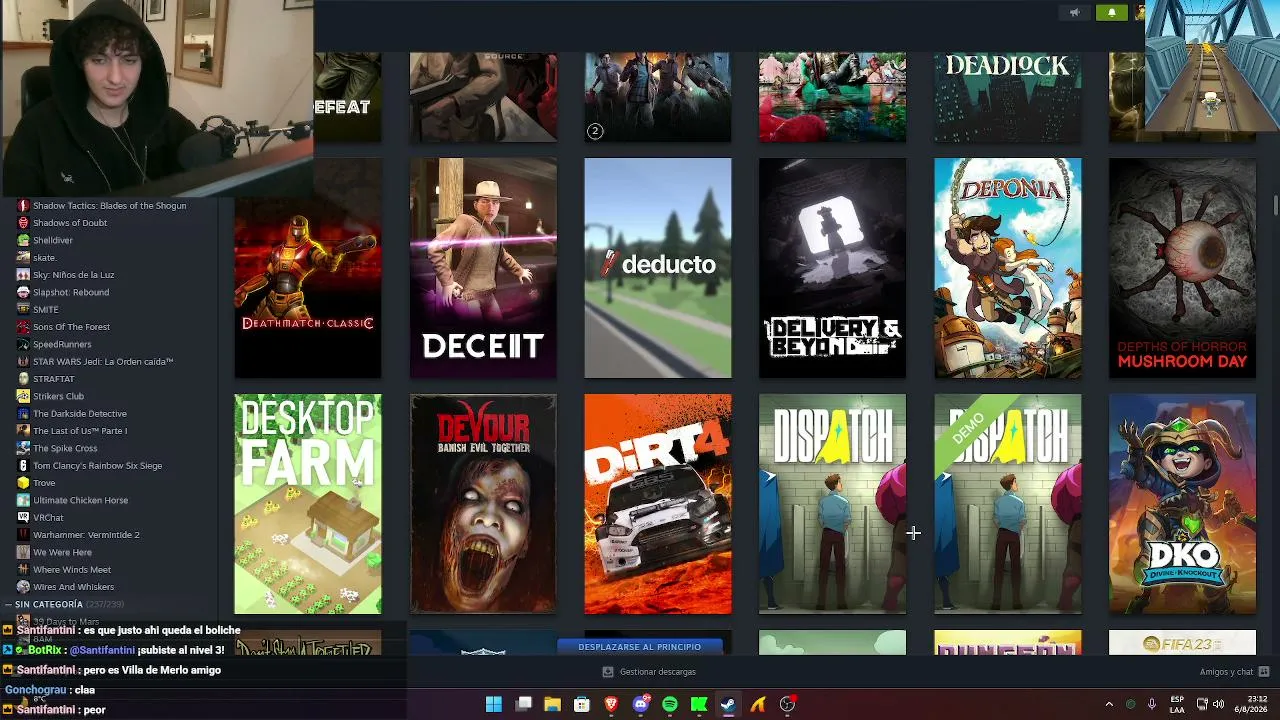
Task: Click the Shadows of Doubt sidebar icon
Action: click(x=23, y=223)
